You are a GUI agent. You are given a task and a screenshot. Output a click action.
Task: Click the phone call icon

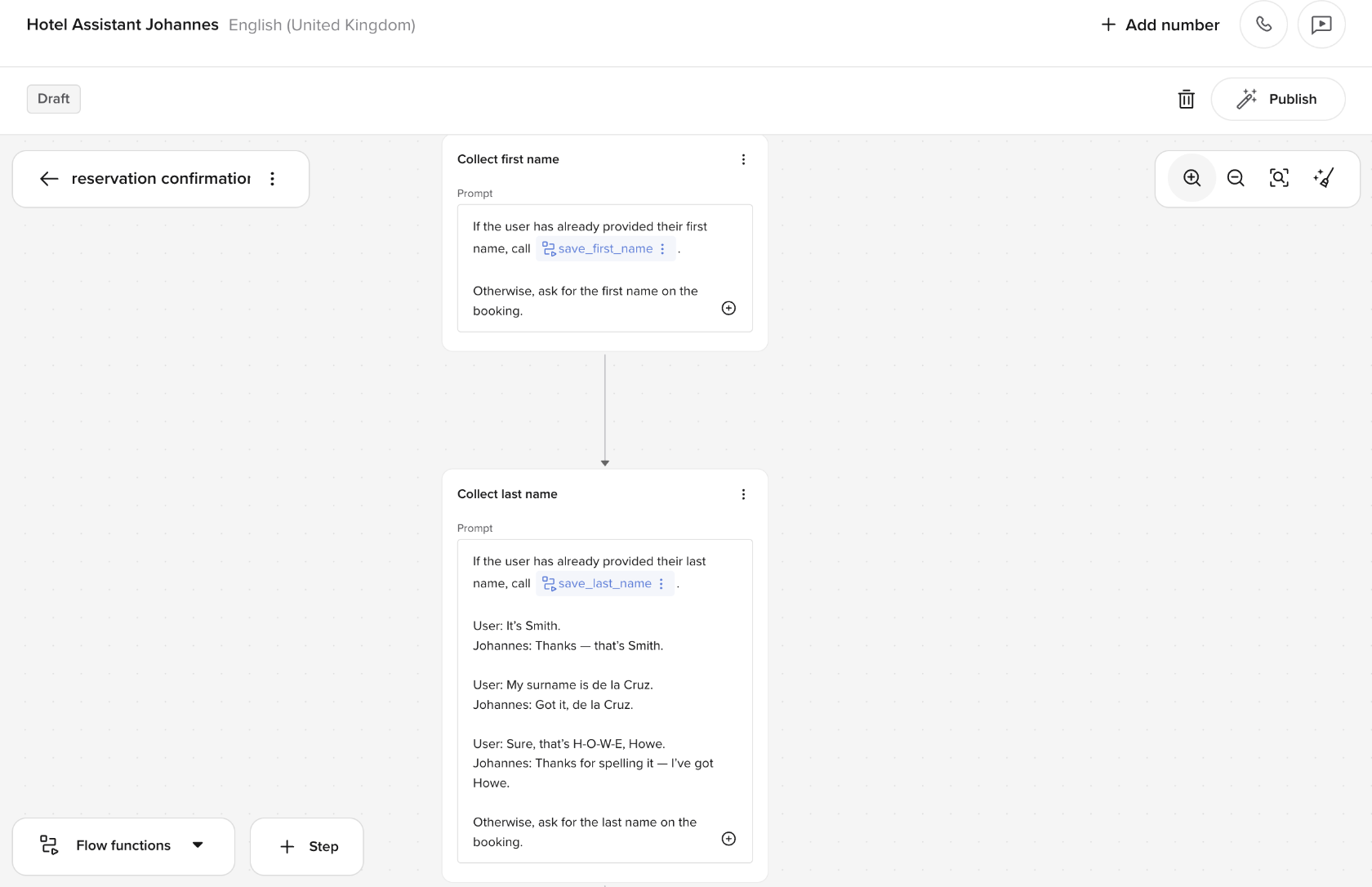1263,25
